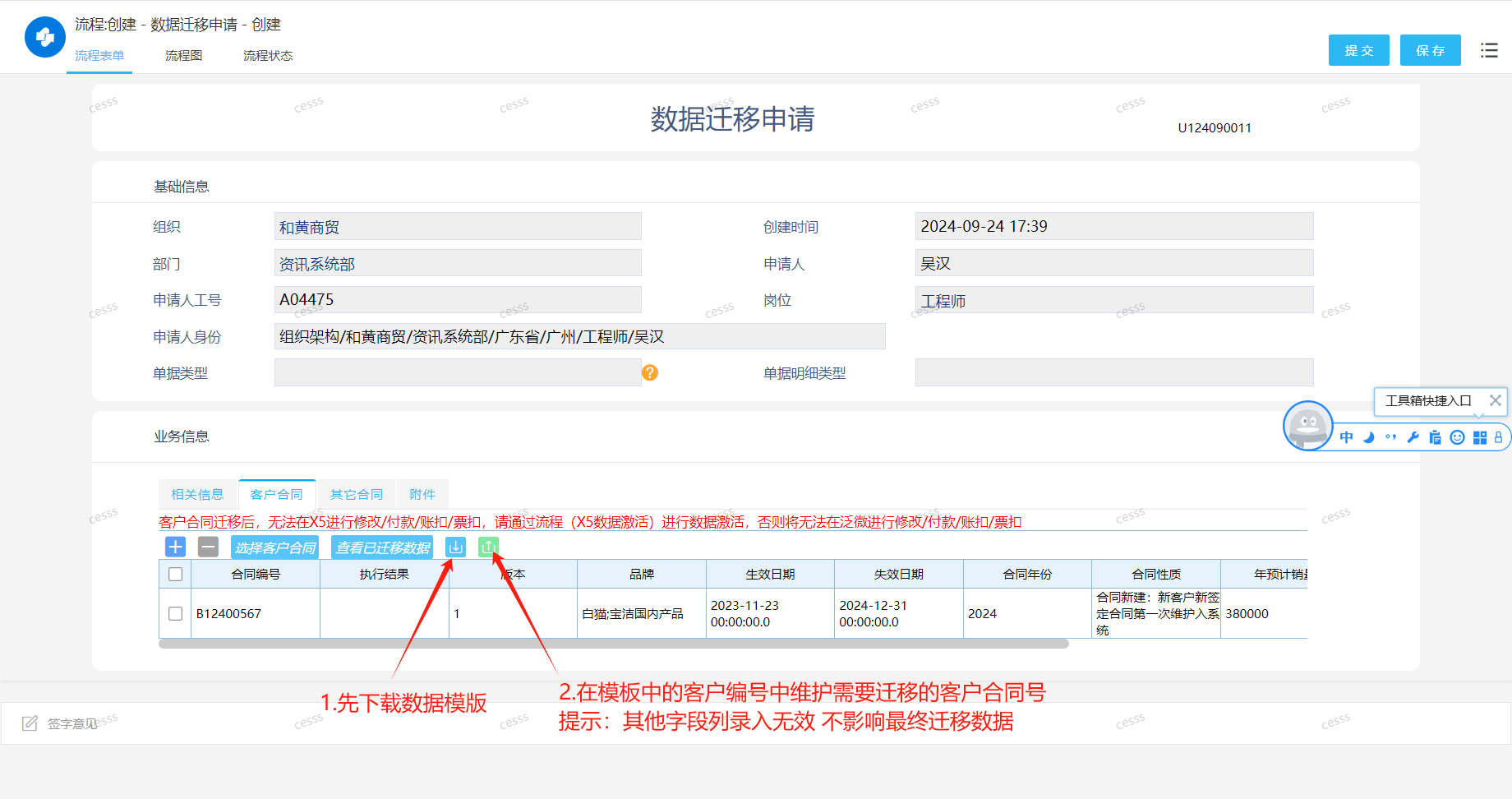Viewport: 1512px width, 799px height.
Task: Add a row with the plus icon
Action: (x=176, y=547)
